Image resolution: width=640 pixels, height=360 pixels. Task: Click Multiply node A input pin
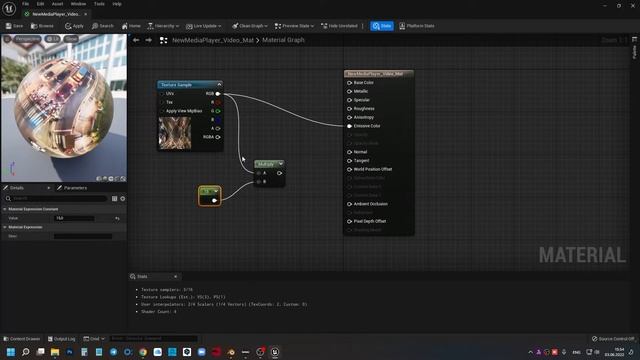tap(259, 173)
